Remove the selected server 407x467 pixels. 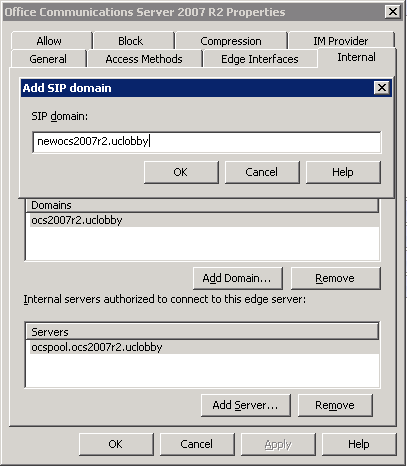(335, 405)
